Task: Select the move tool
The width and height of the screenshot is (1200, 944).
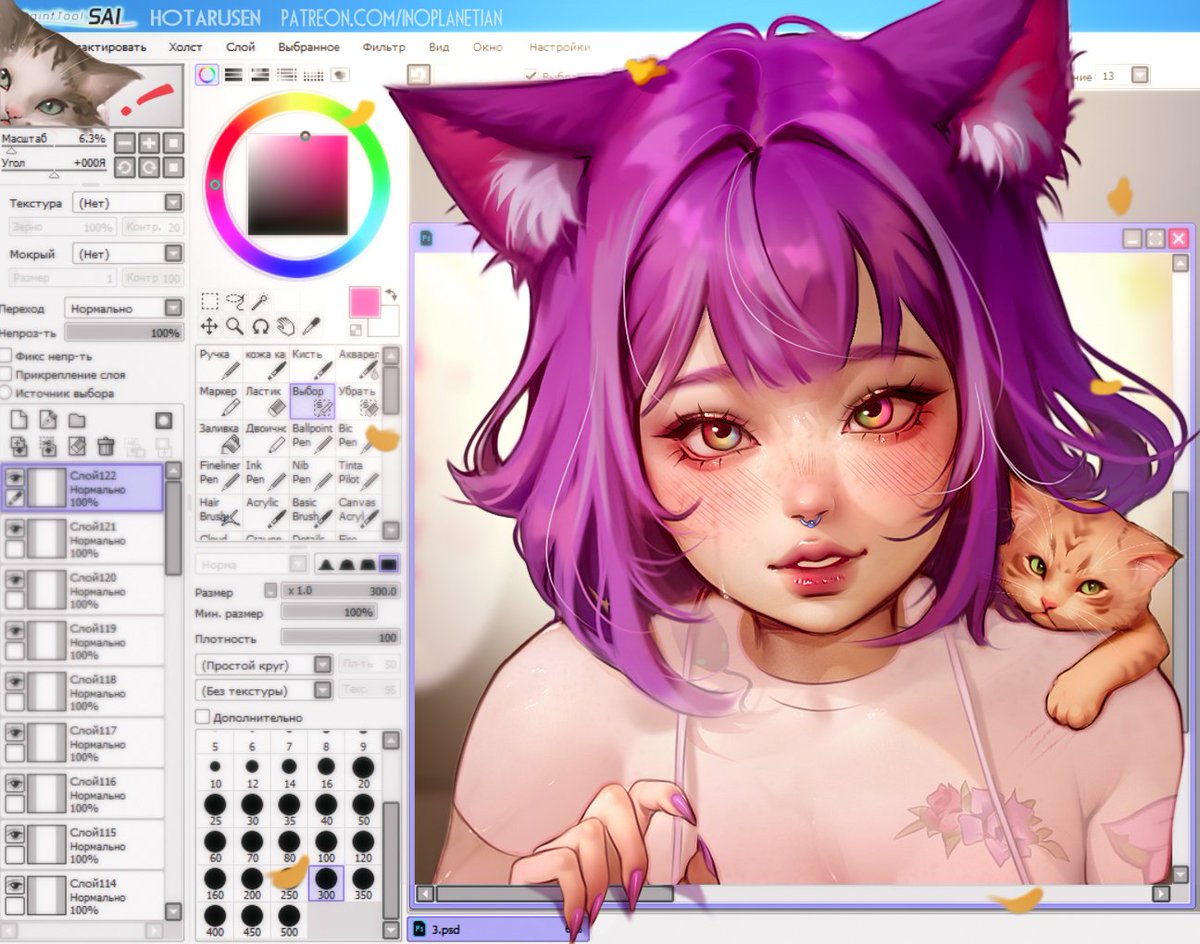Action: pos(209,326)
